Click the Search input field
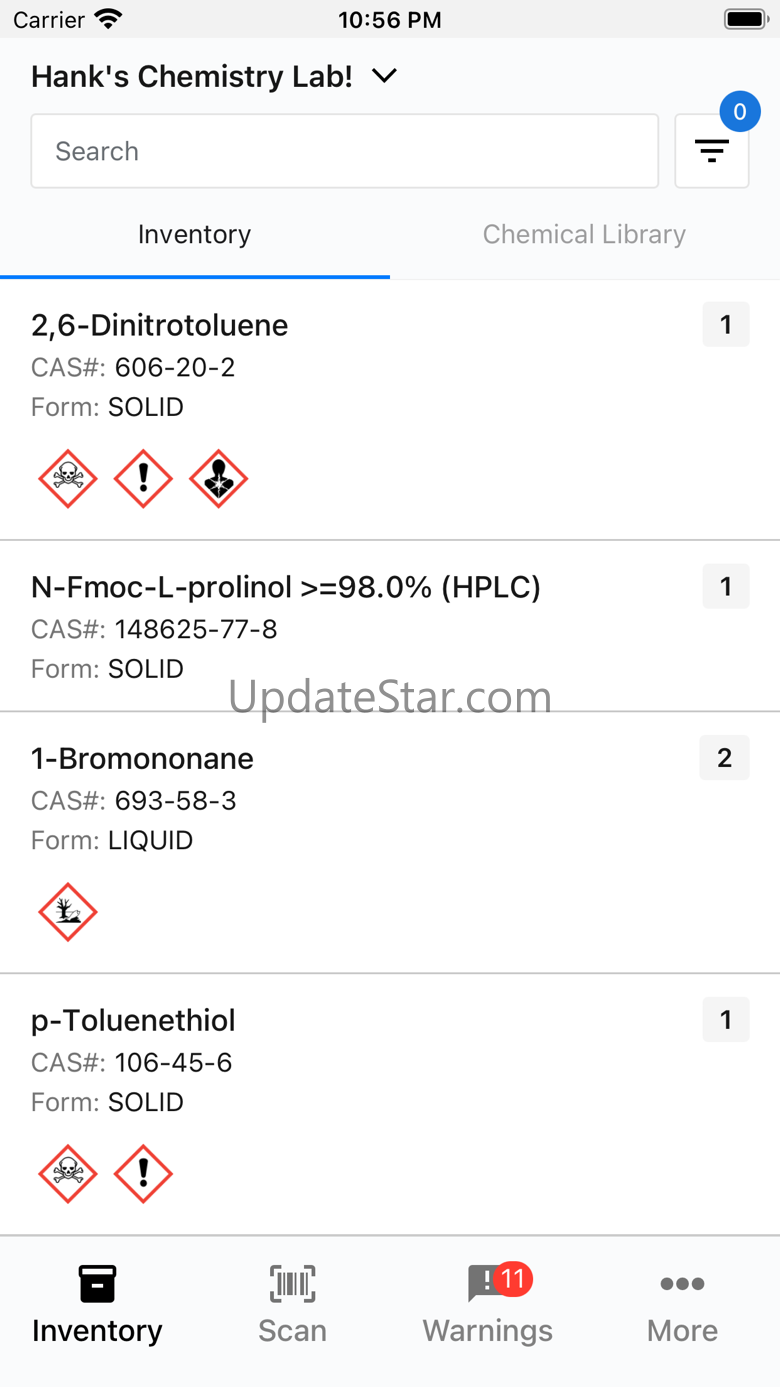This screenshot has width=780, height=1387. [x=344, y=151]
